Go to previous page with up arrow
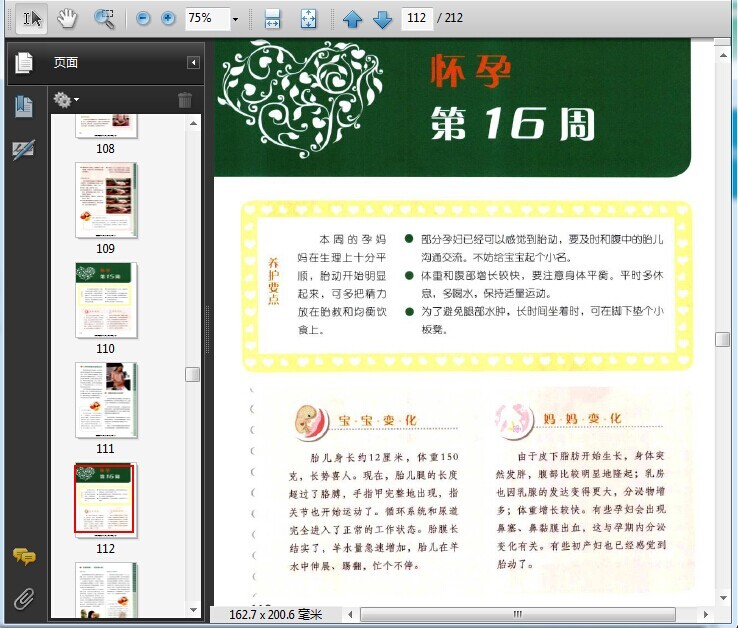The height and width of the screenshot is (628, 738). (353, 19)
